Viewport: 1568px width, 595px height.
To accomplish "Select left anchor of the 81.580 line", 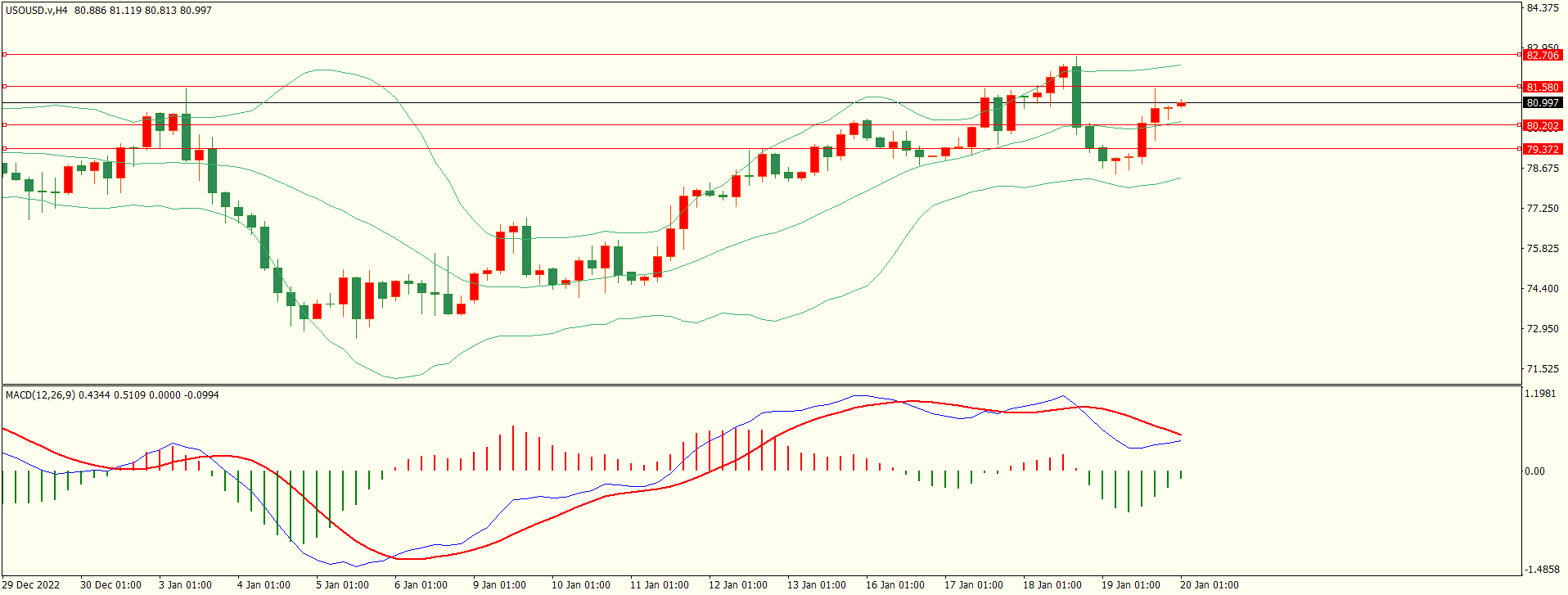I will (x=5, y=86).
